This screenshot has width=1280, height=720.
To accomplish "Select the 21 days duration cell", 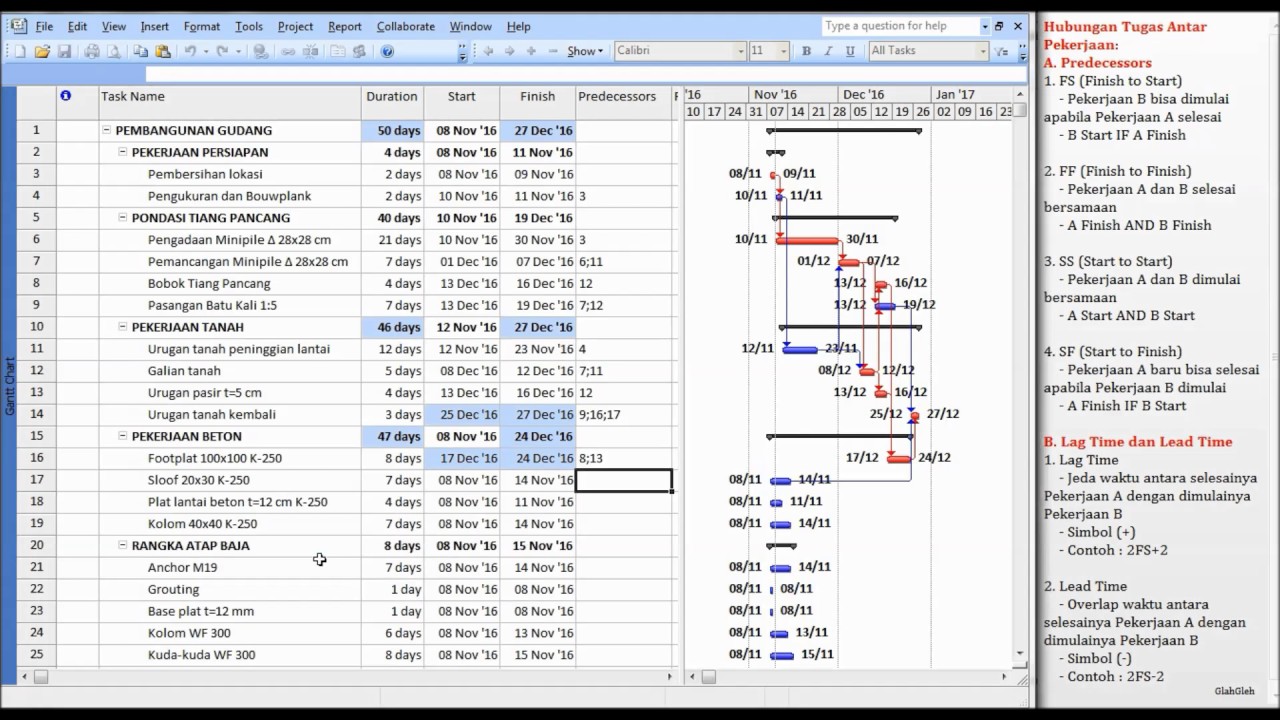I will click(392, 240).
